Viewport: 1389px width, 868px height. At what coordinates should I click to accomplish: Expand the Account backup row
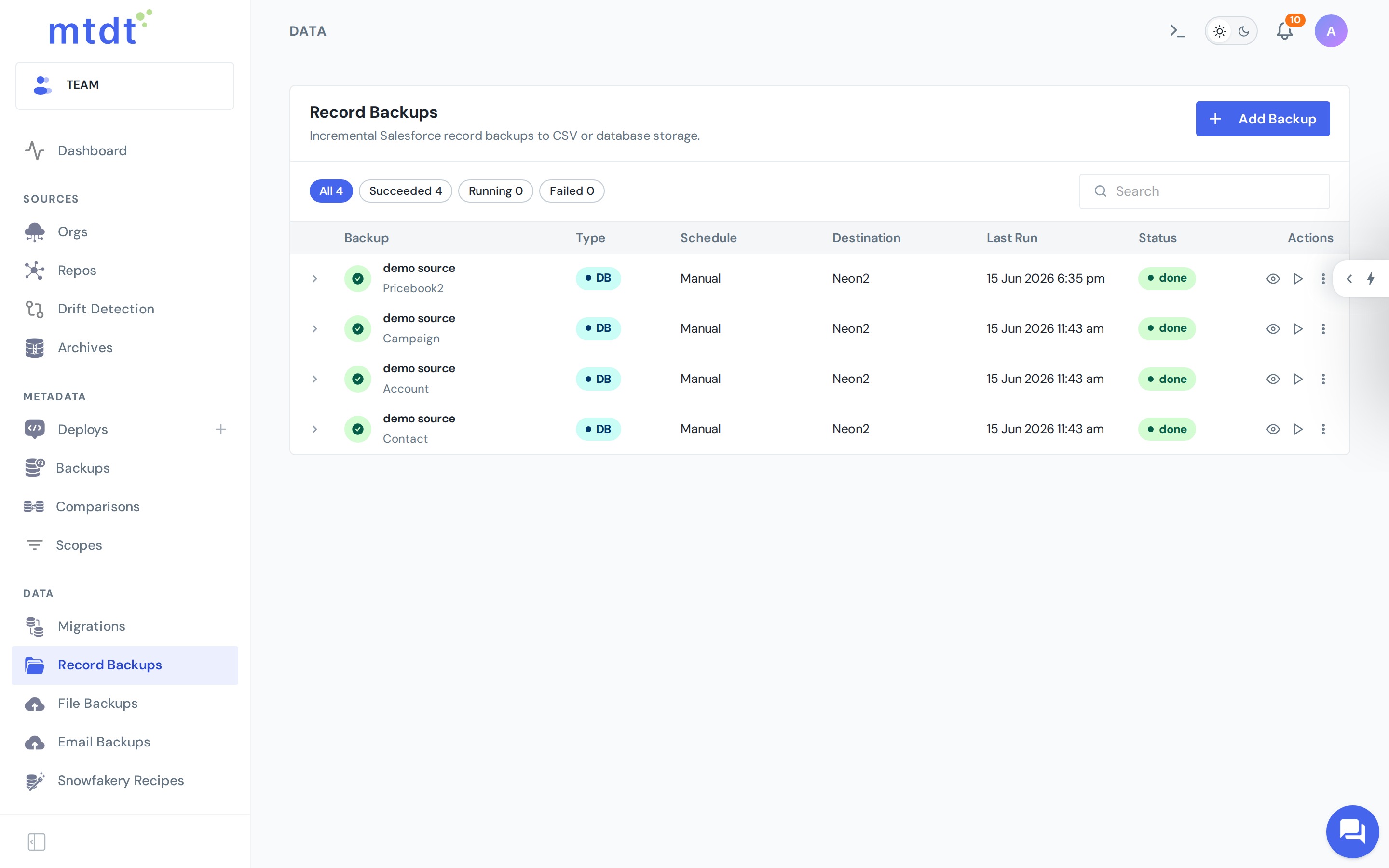coord(314,379)
